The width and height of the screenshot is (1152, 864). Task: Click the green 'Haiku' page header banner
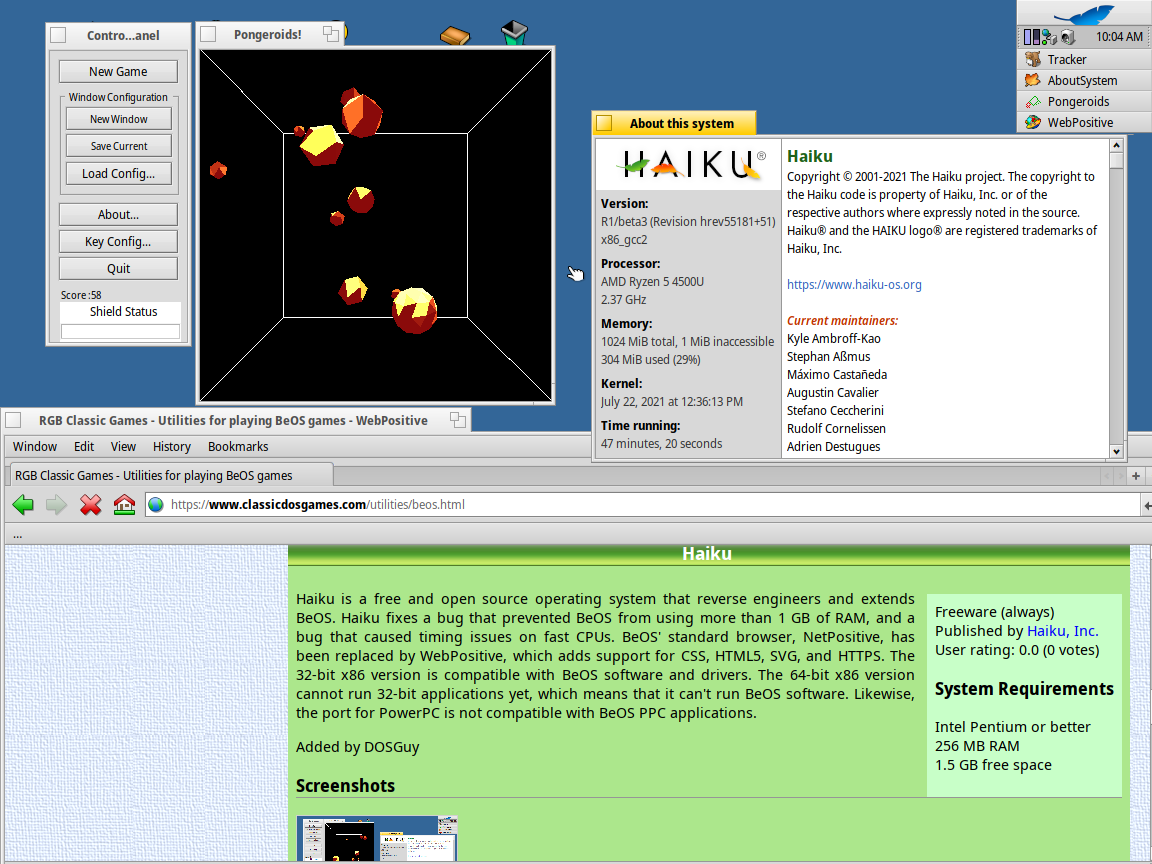click(x=708, y=555)
